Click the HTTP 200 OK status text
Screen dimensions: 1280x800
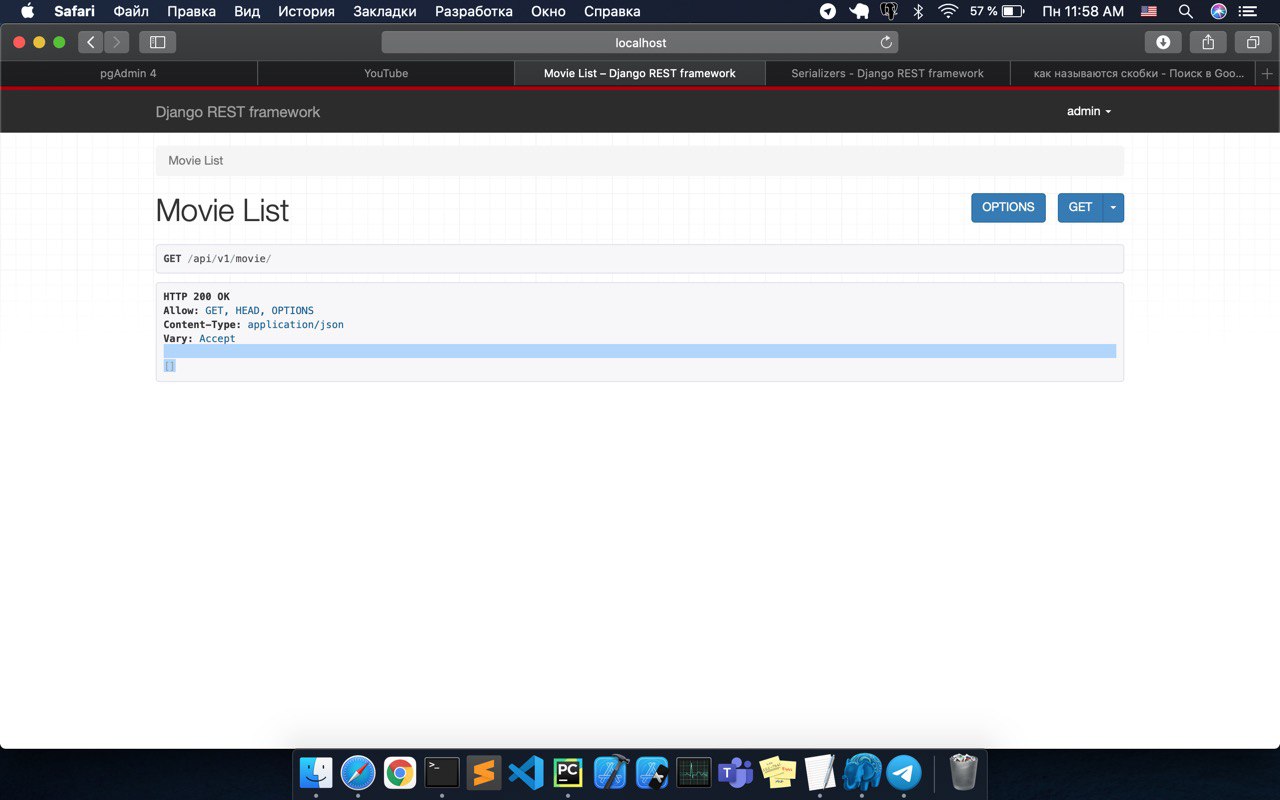point(196,297)
